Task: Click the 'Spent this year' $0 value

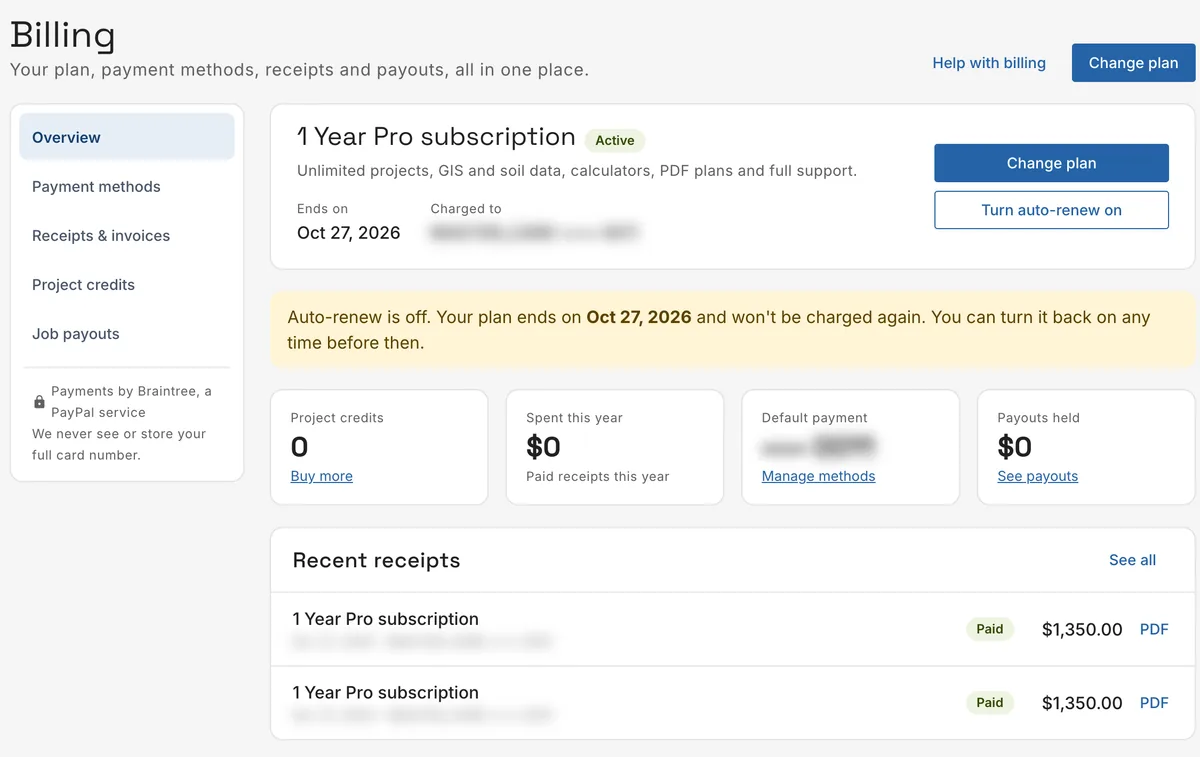Action: (543, 447)
